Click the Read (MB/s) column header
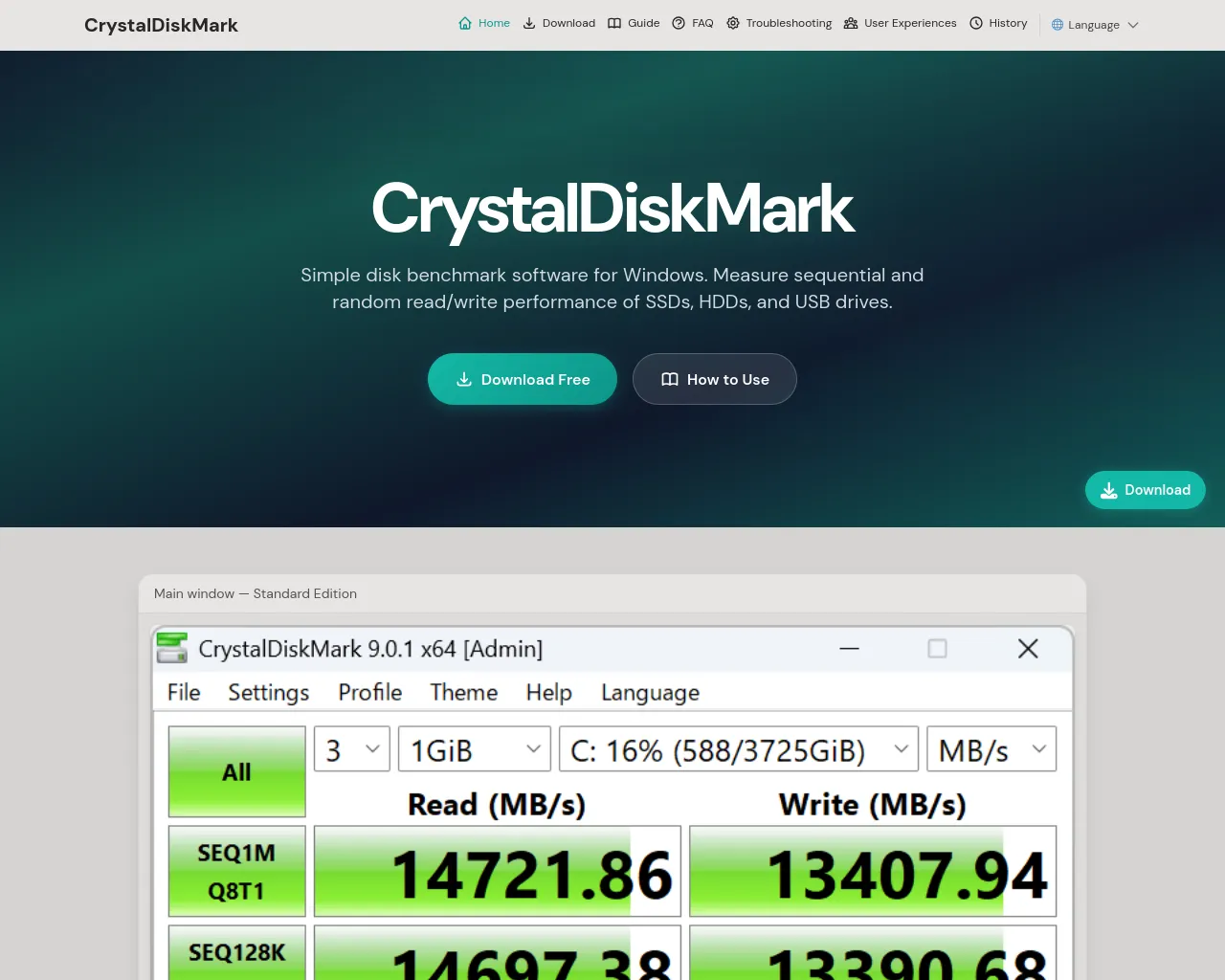The image size is (1225, 980). [497, 805]
